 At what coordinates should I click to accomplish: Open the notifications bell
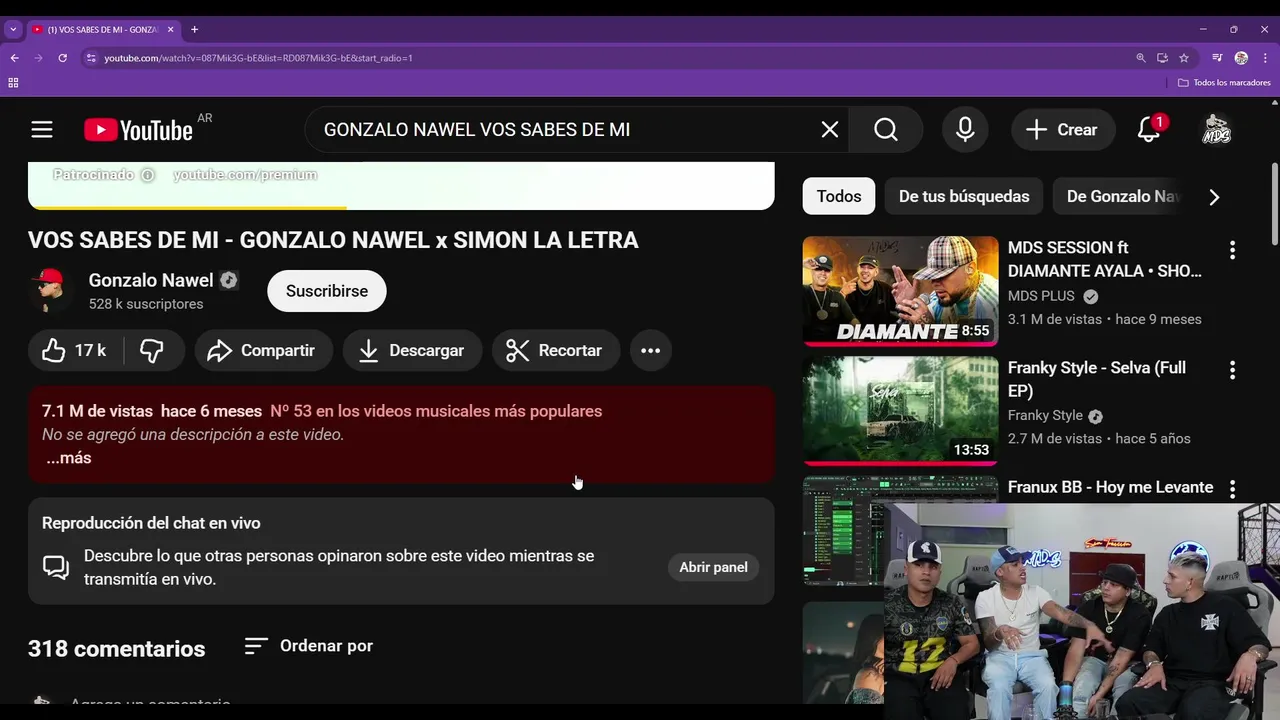(1149, 129)
